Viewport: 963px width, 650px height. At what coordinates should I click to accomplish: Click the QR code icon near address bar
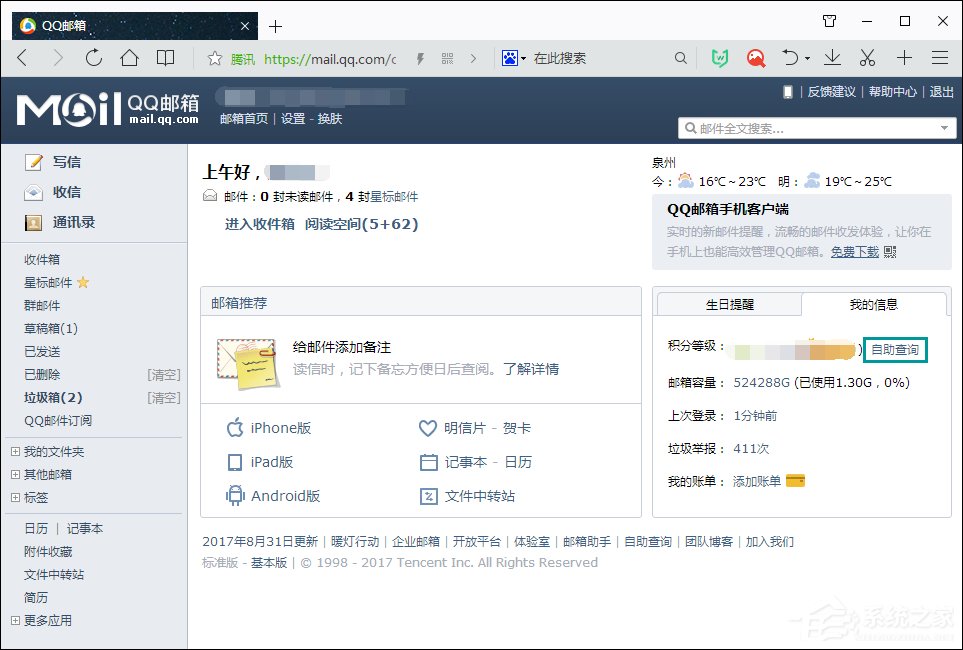446,58
